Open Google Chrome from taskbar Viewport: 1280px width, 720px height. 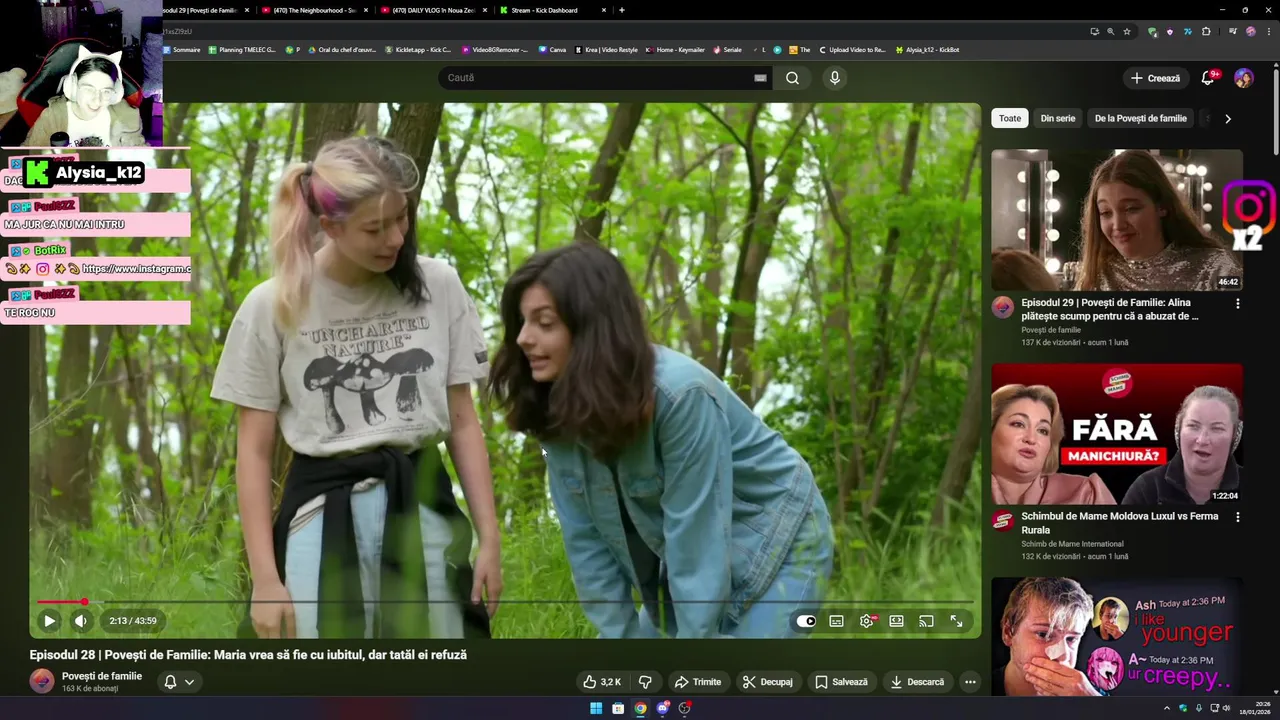coord(640,708)
